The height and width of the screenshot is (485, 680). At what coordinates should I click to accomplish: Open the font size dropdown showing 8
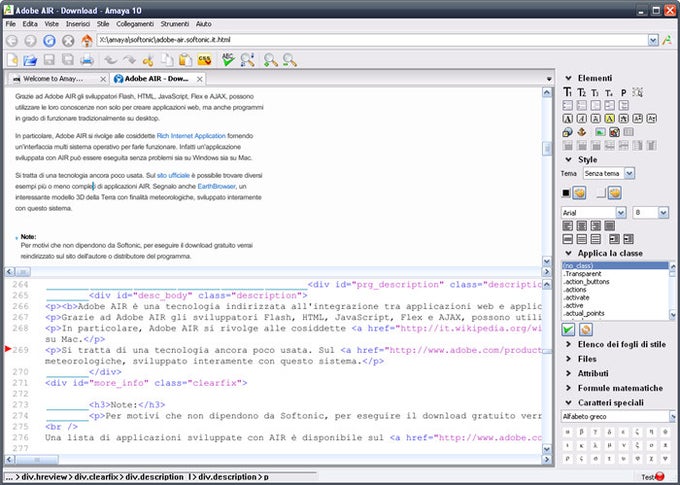pos(663,213)
